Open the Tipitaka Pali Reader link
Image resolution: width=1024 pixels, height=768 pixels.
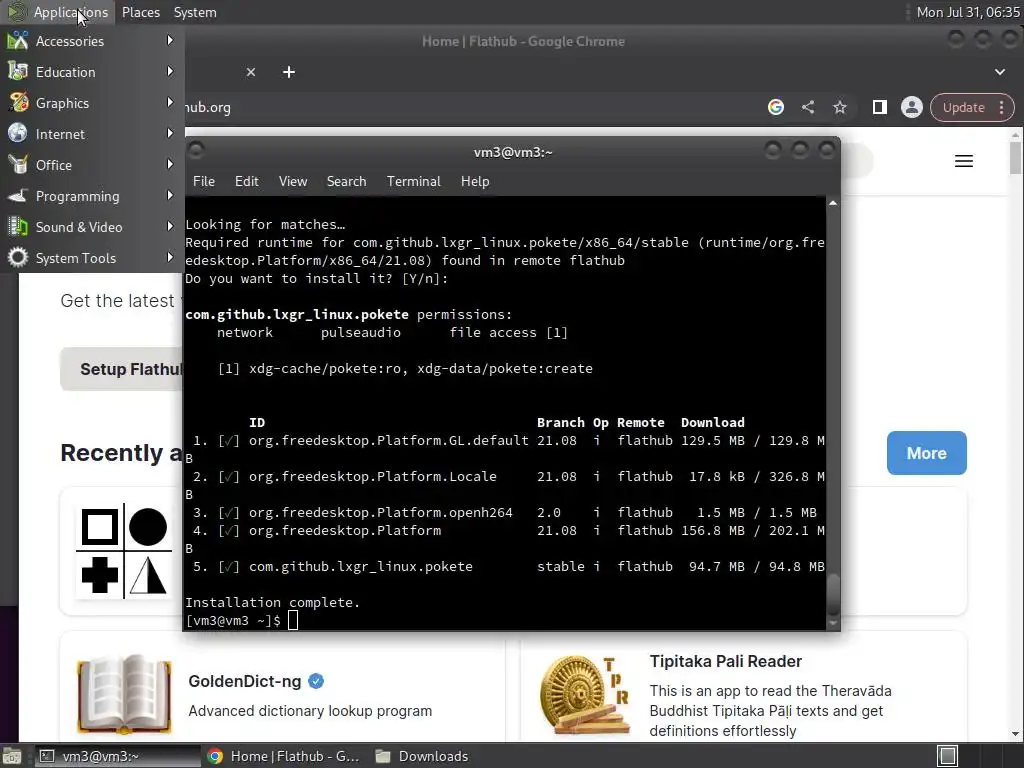coord(726,662)
